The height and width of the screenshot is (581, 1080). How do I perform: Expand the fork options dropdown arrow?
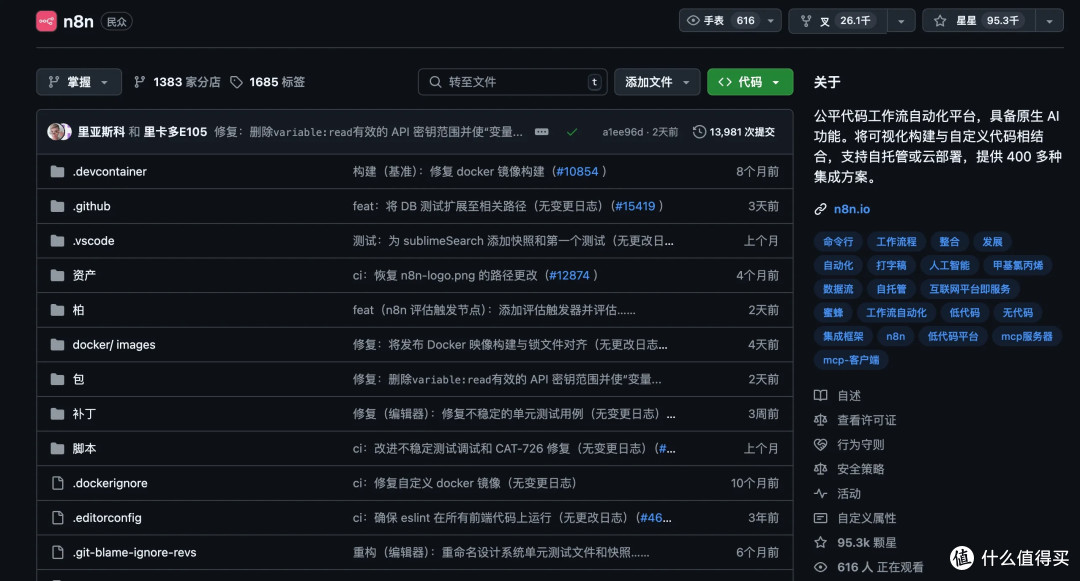(901, 21)
